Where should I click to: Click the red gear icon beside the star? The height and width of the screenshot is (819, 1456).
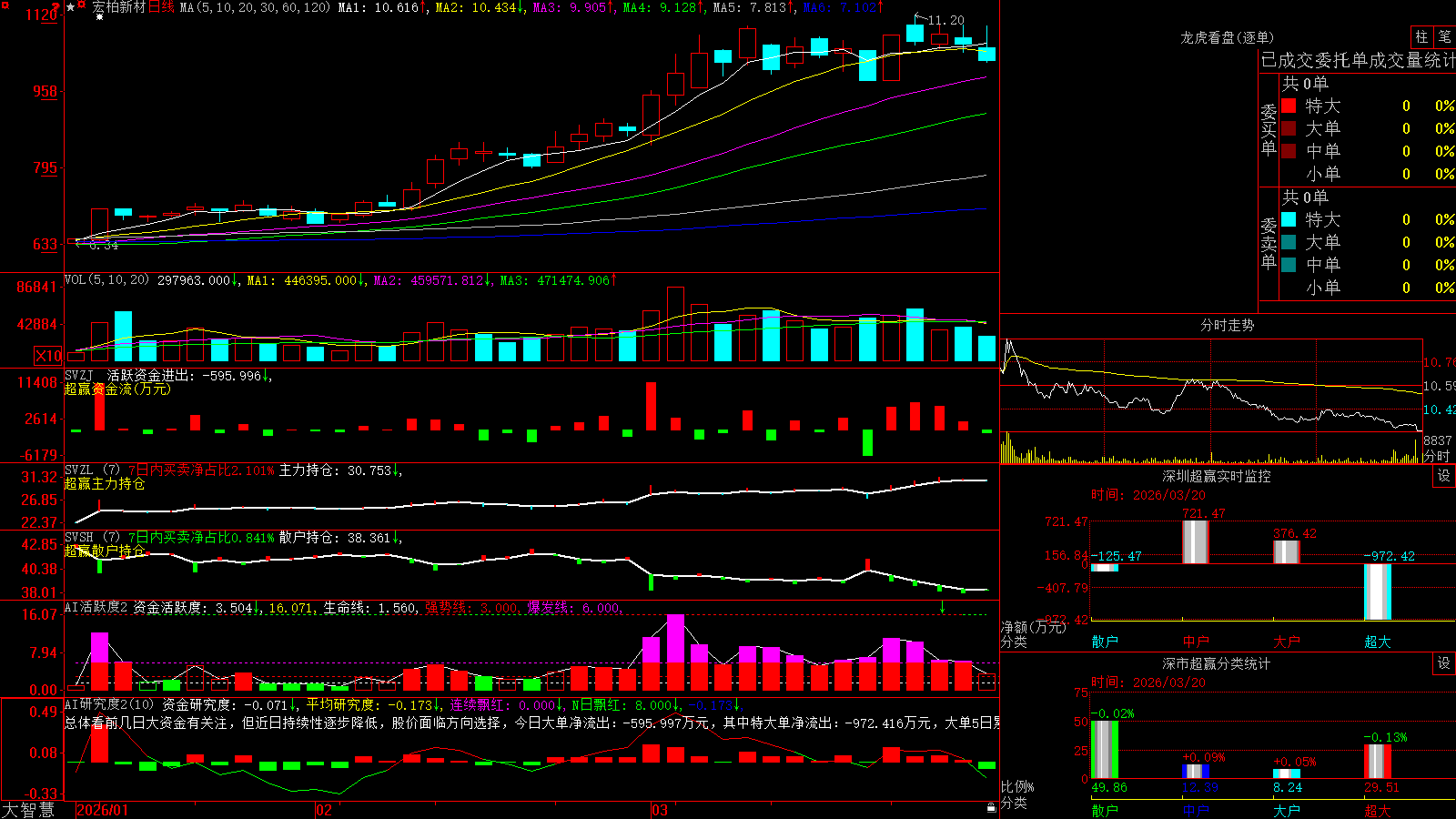tap(82, 5)
